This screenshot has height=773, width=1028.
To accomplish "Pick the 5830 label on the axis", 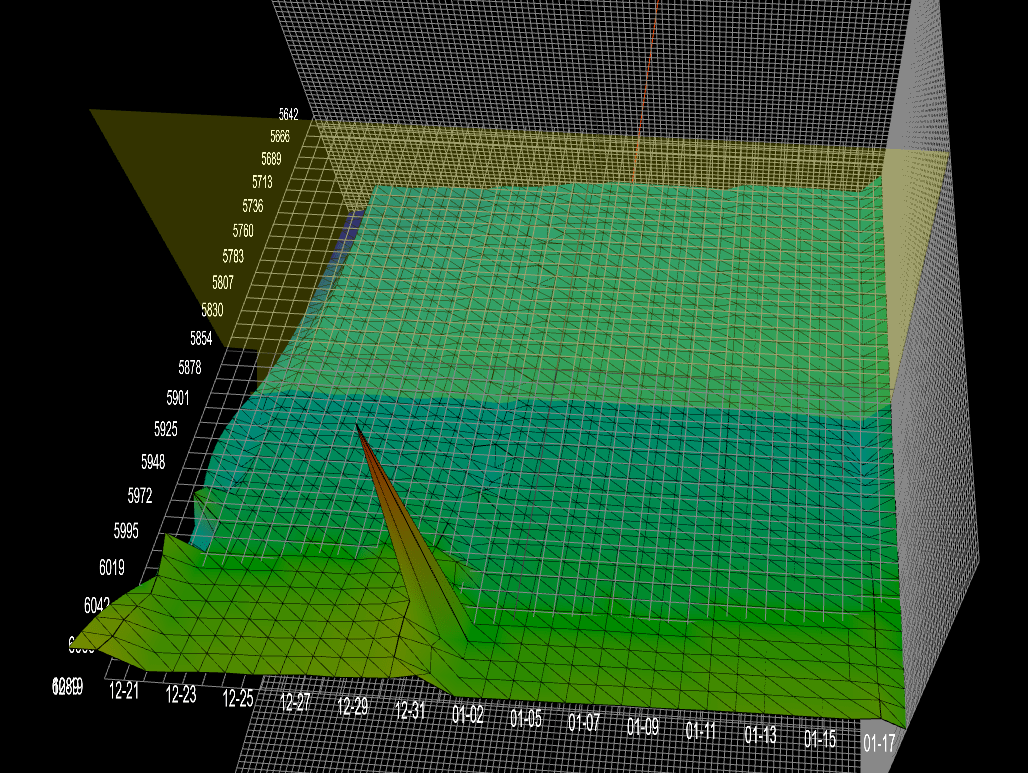I will 212,310.
